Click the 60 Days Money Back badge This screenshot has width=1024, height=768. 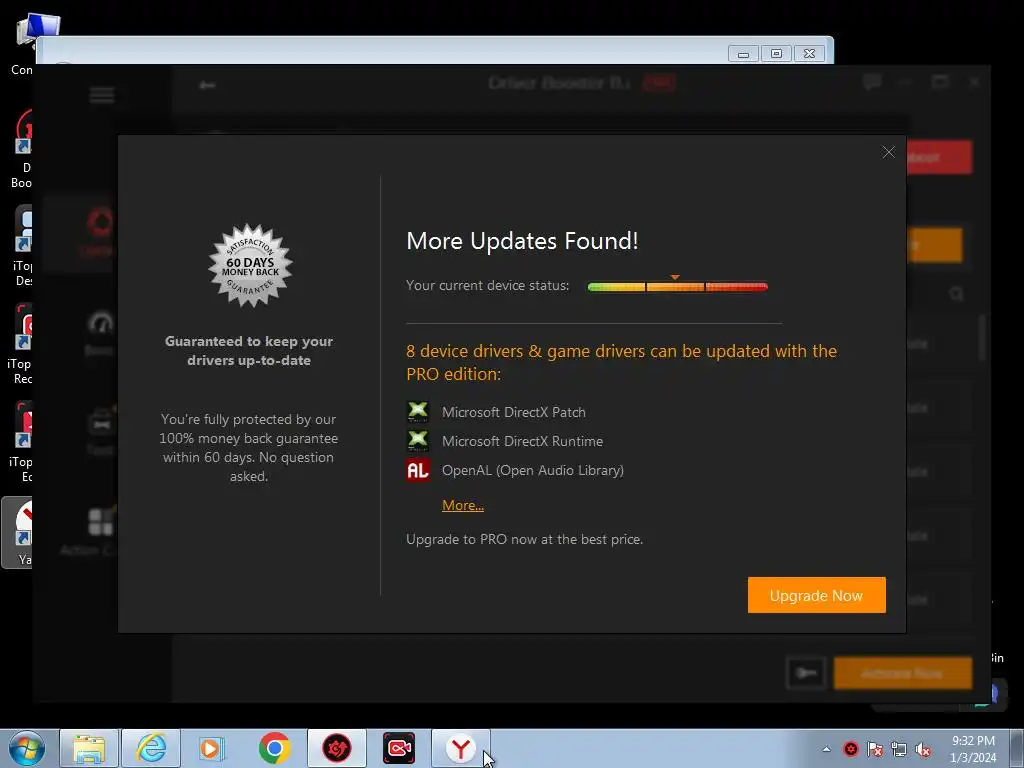point(250,266)
